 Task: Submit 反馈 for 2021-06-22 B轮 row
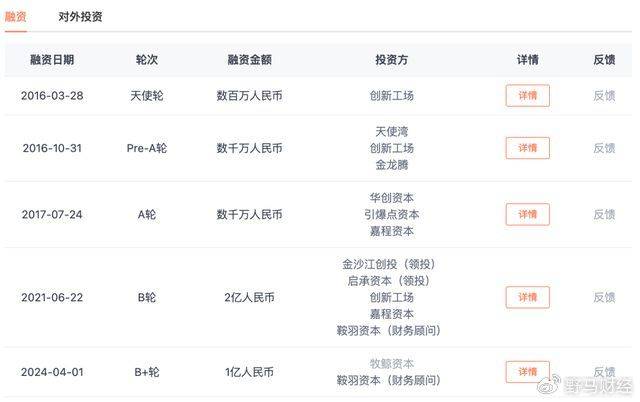pos(604,297)
